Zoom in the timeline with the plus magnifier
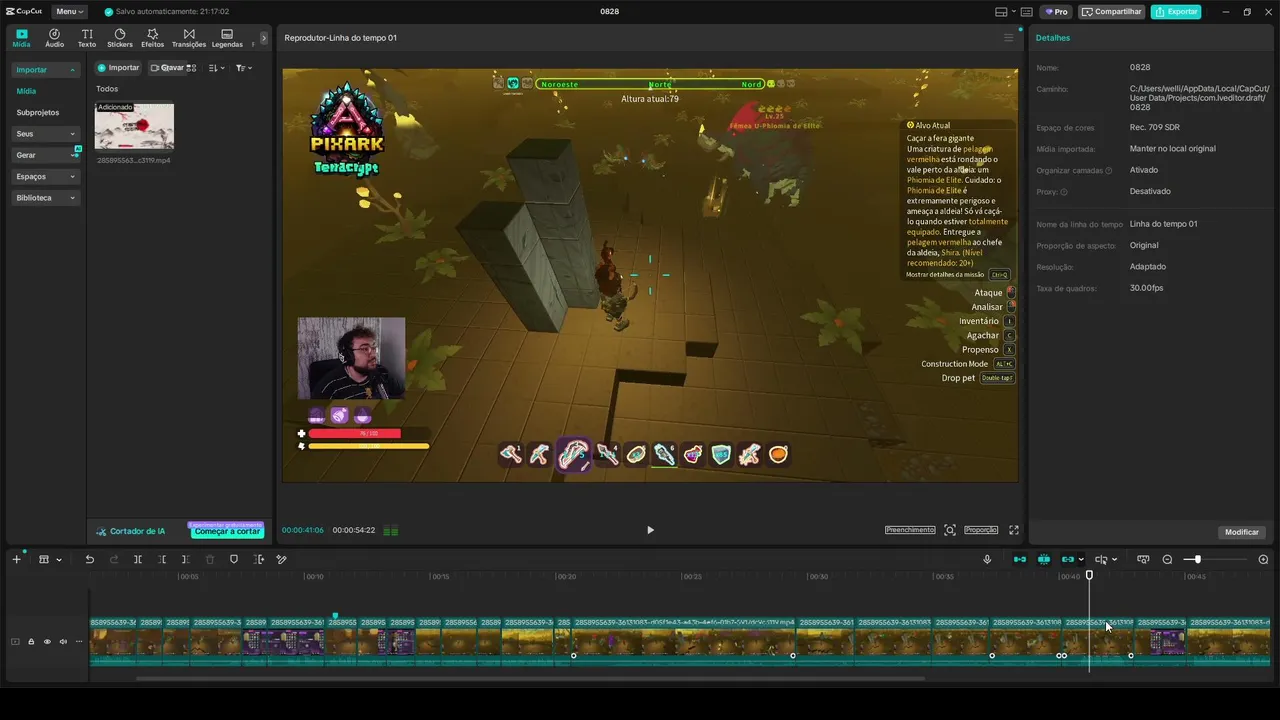 pyautogui.click(x=1263, y=559)
